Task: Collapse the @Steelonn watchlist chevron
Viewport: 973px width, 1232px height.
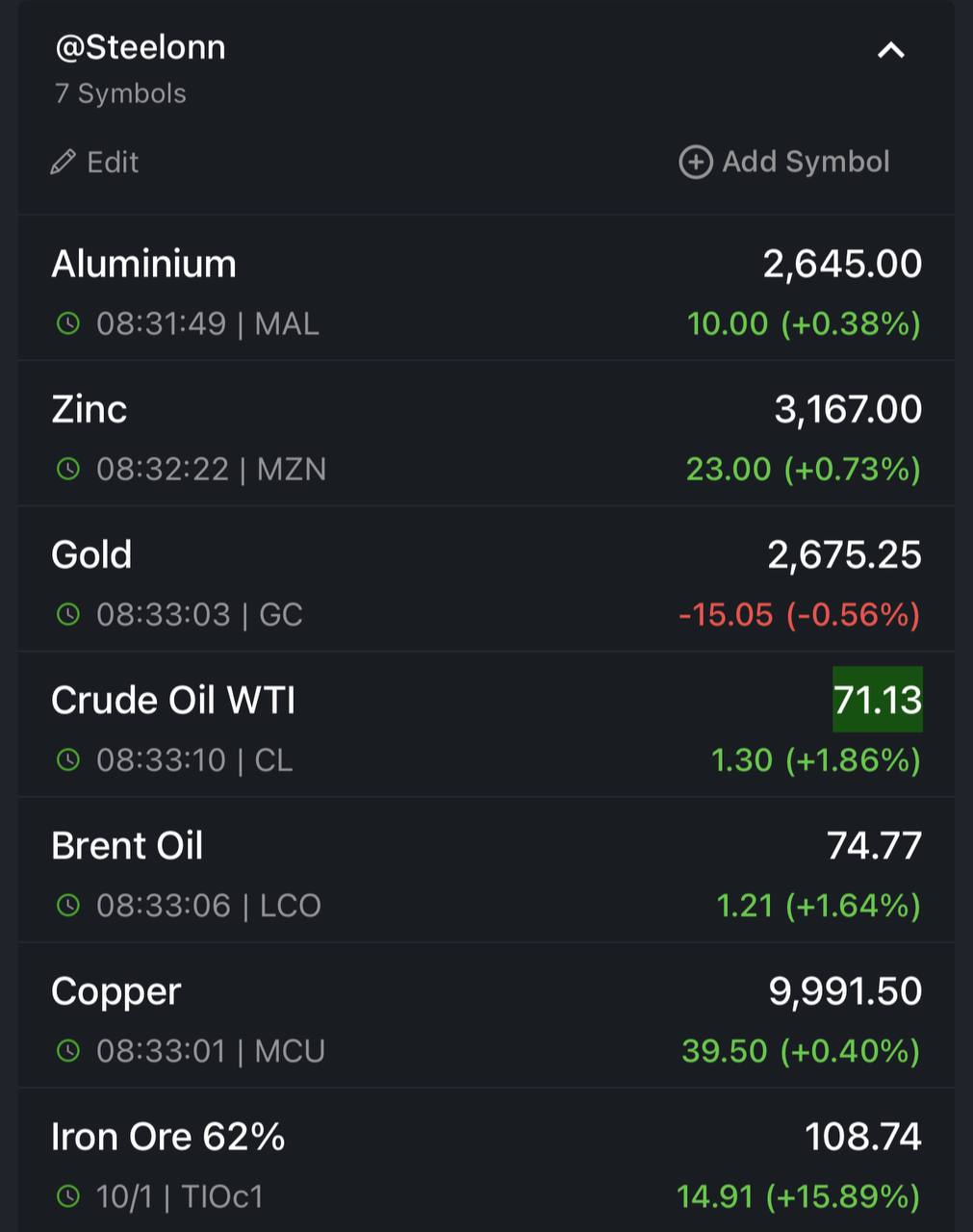Action: tap(891, 50)
